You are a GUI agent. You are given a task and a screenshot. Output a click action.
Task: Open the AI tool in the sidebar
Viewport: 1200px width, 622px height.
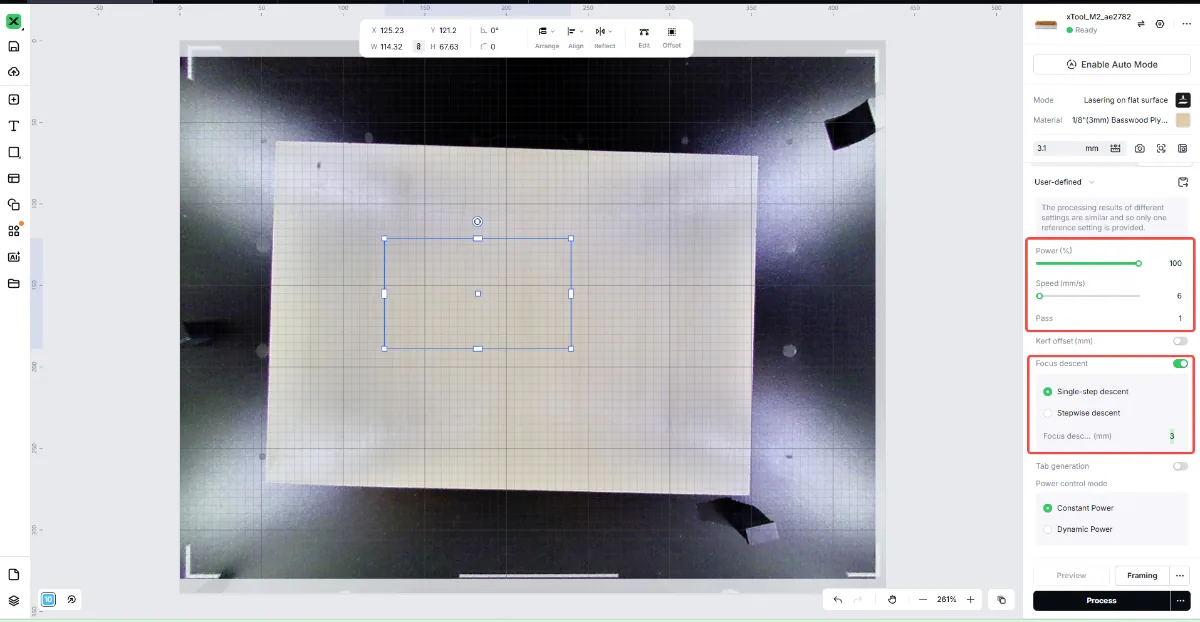(14, 257)
